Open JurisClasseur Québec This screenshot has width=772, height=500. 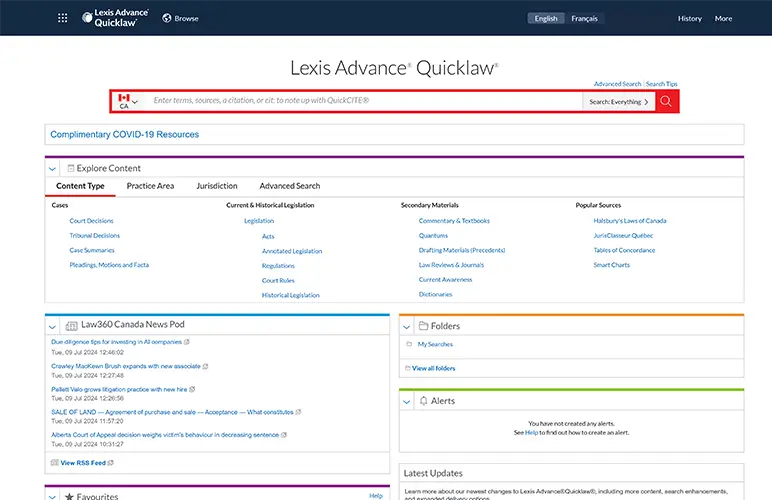tap(623, 236)
